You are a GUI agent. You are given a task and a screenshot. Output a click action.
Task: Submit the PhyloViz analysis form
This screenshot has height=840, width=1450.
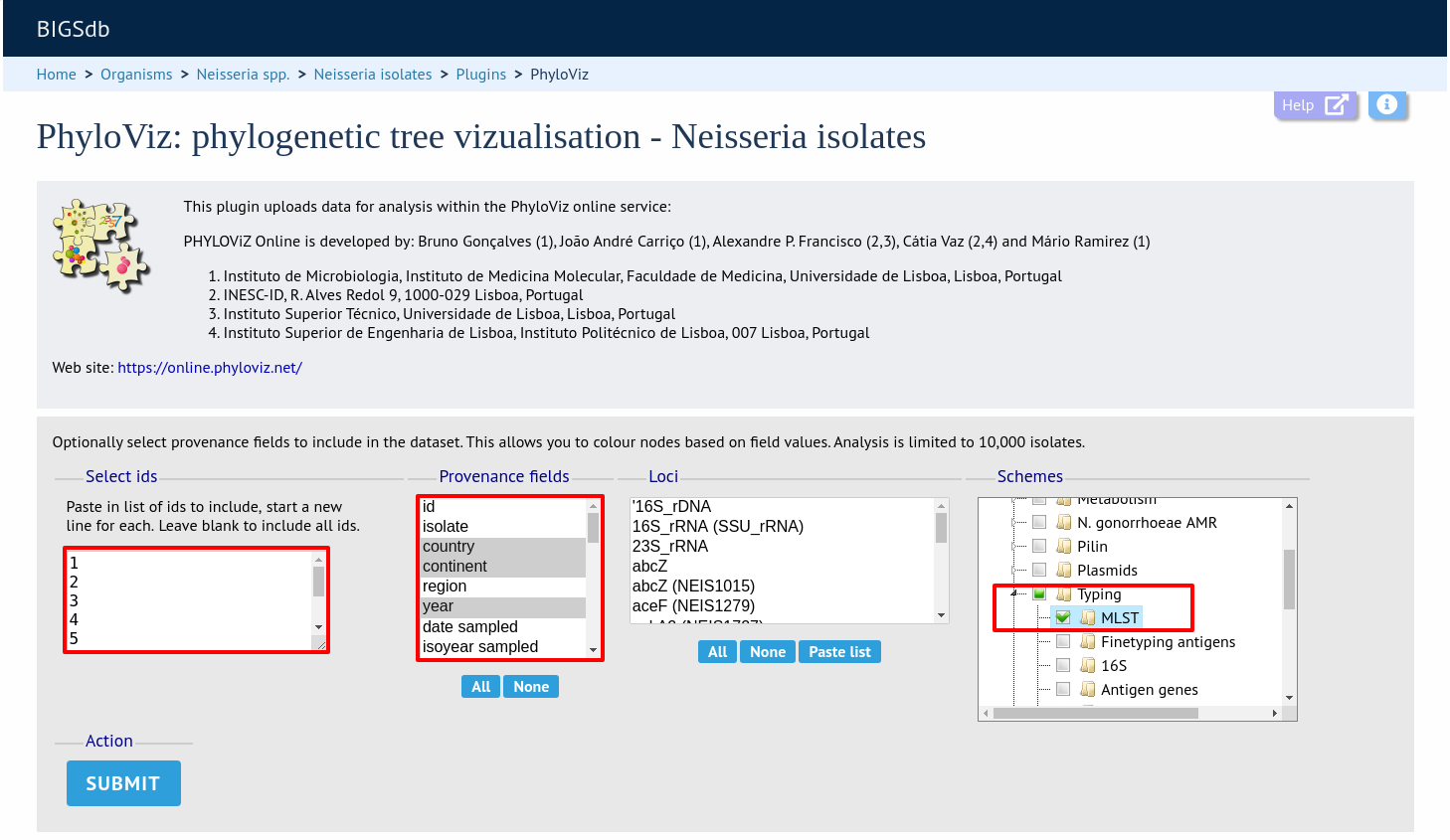click(x=123, y=783)
